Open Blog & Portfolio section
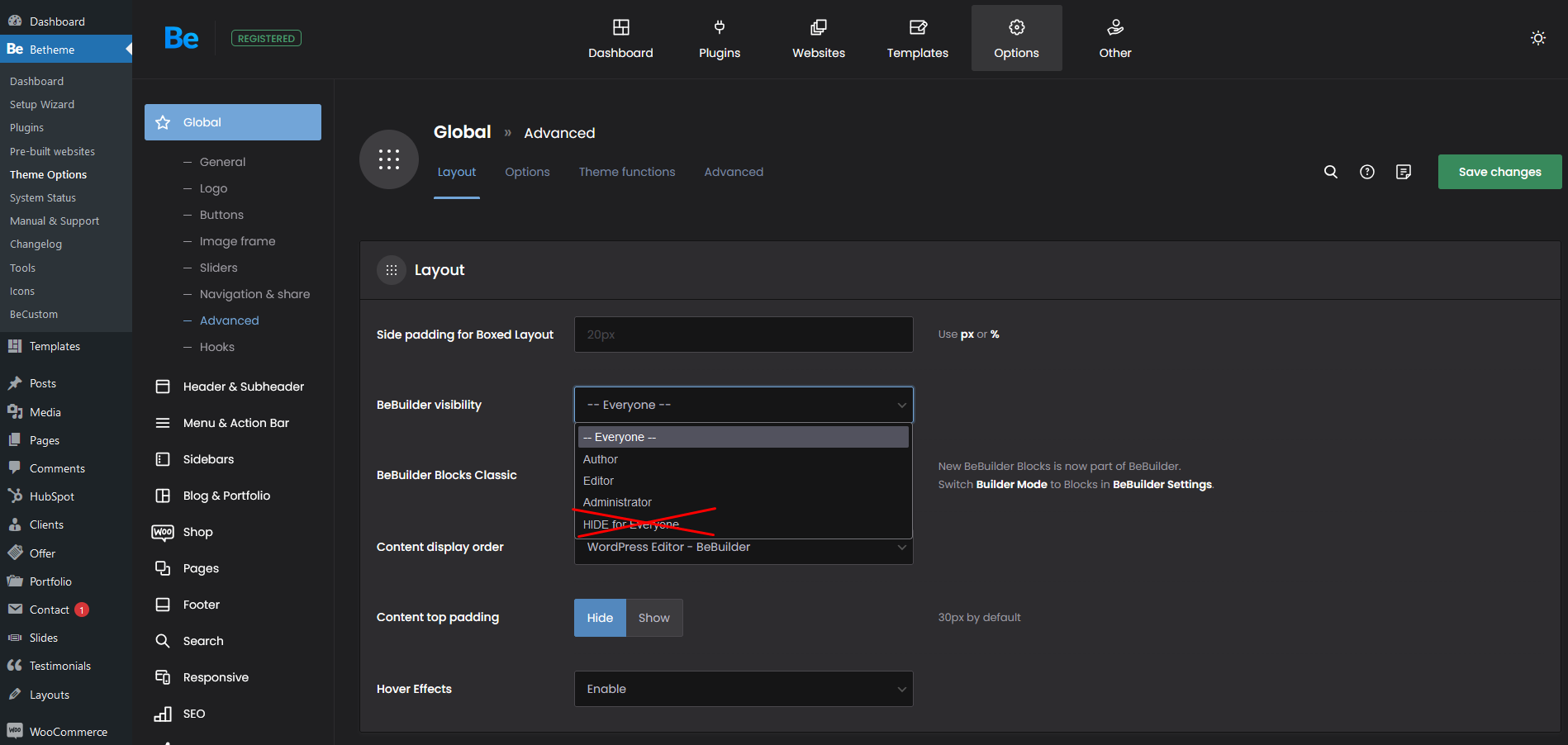The height and width of the screenshot is (745, 1568). coord(233,496)
